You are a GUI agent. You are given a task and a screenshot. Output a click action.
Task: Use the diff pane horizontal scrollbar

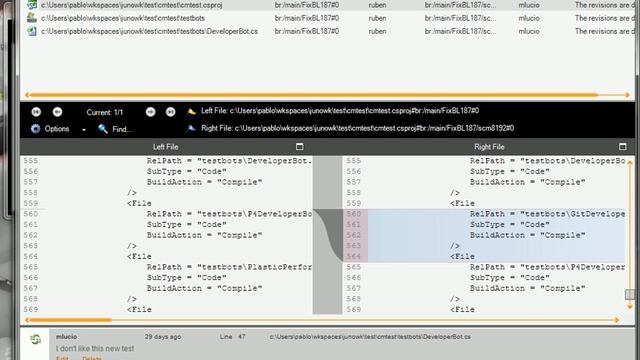[71, 320]
